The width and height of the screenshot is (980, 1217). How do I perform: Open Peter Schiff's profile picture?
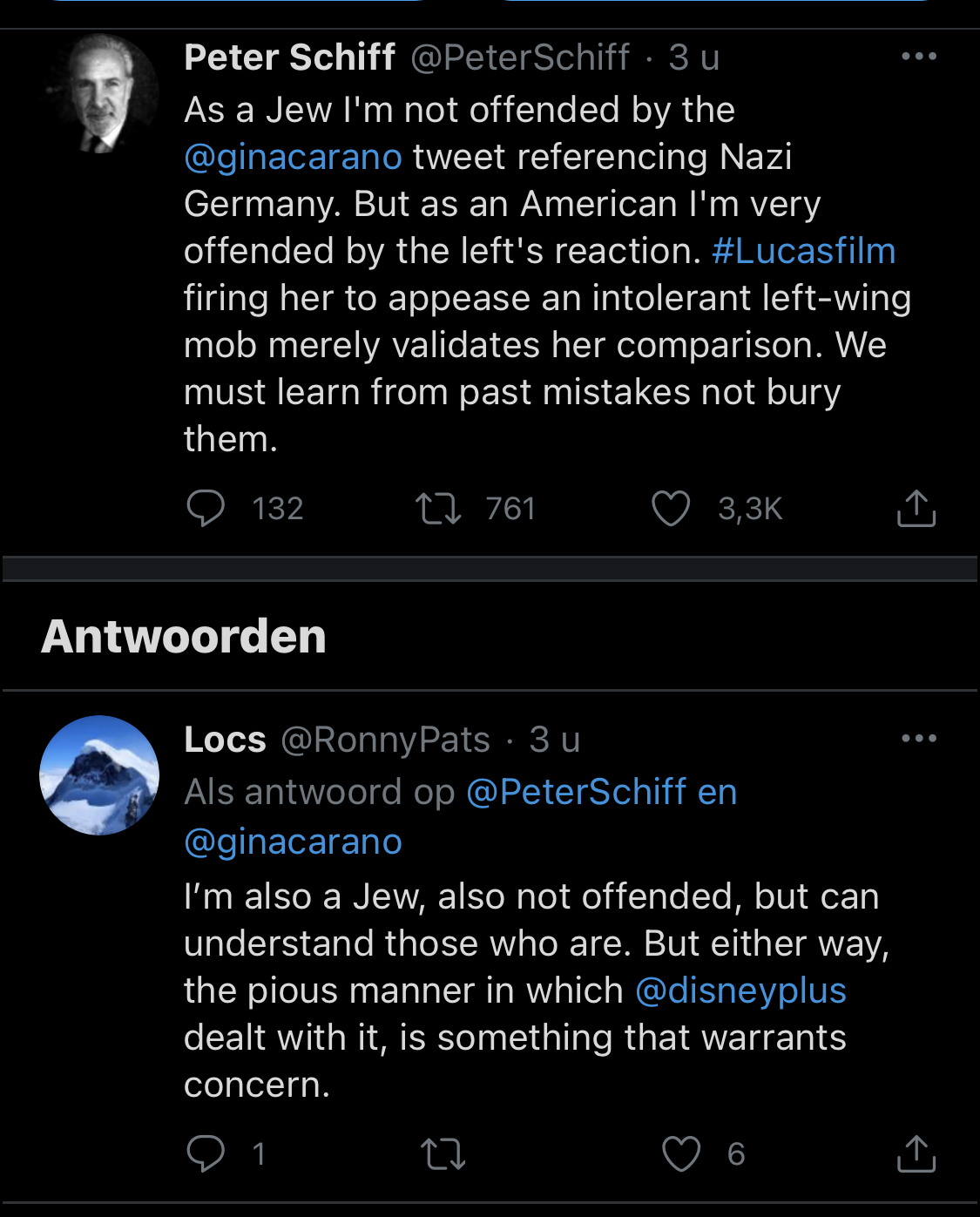coord(100,93)
